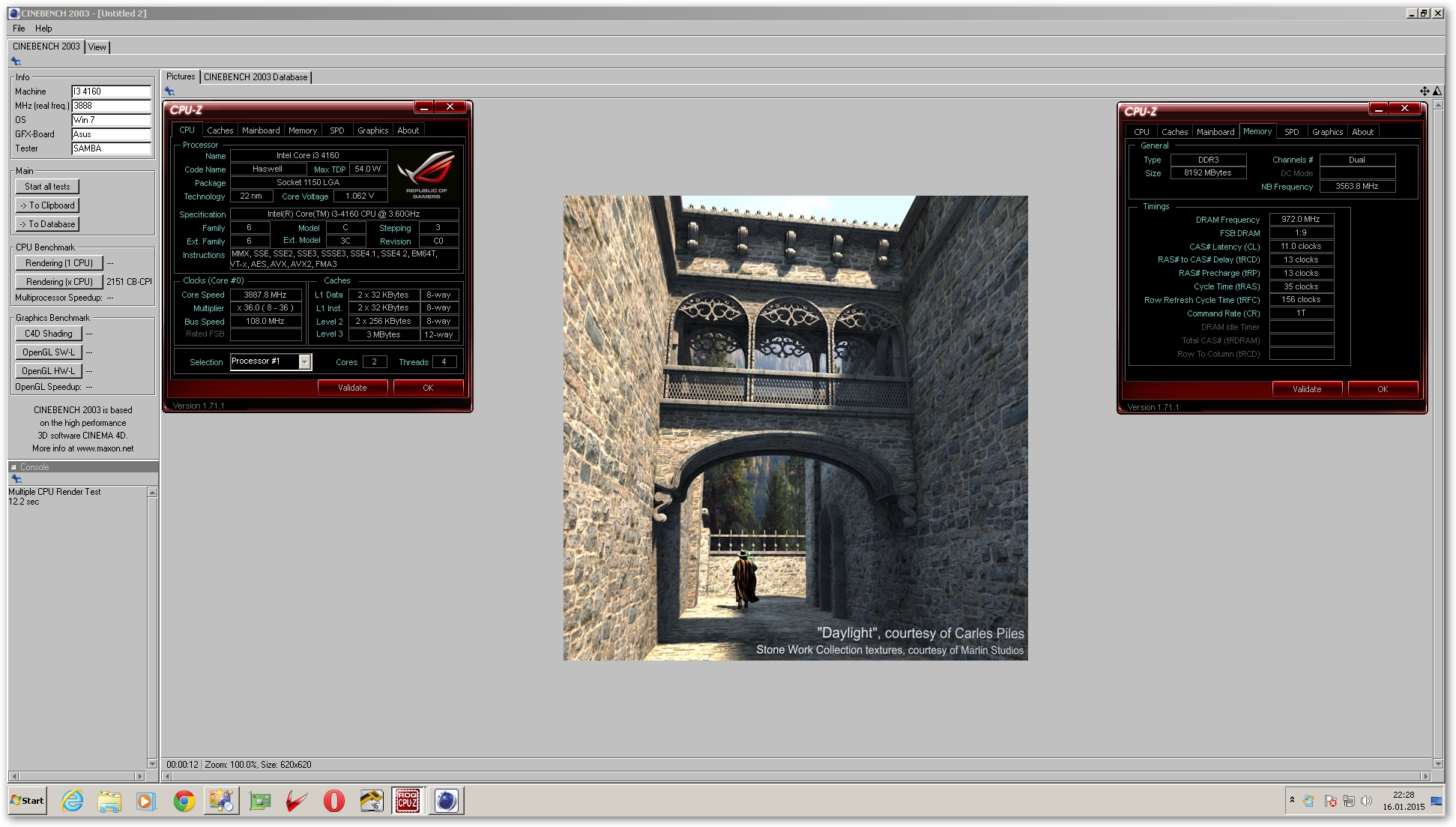Show hidden tray icons arrow

(1292, 800)
